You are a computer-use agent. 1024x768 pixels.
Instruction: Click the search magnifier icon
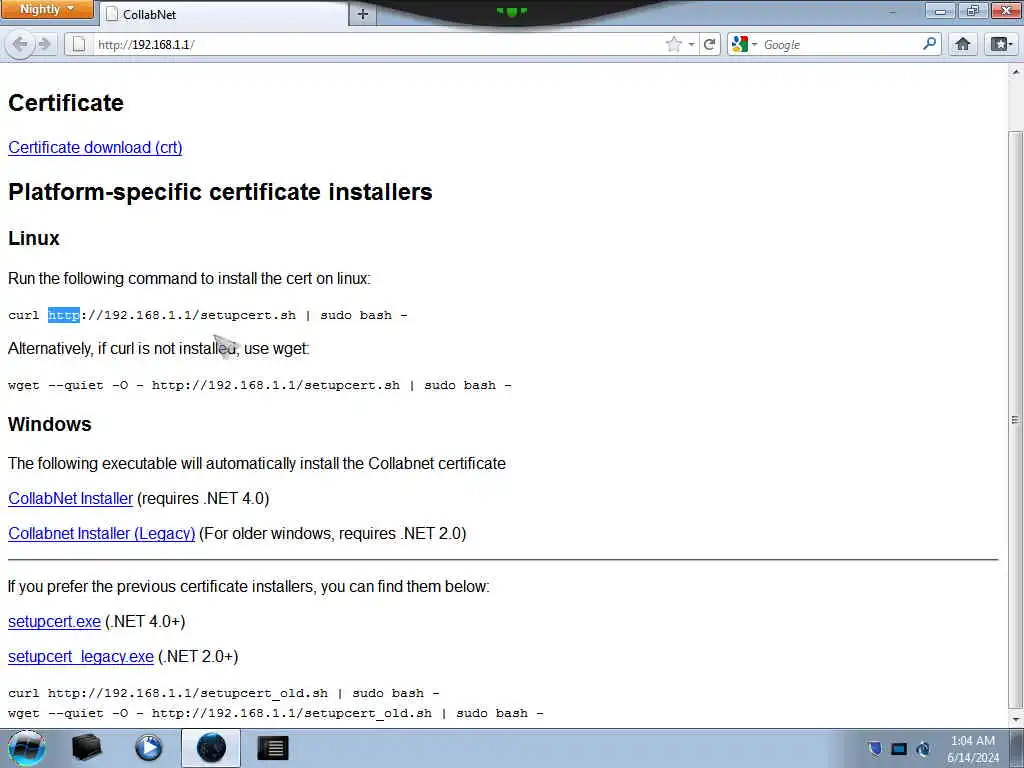(x=929, y=44)
